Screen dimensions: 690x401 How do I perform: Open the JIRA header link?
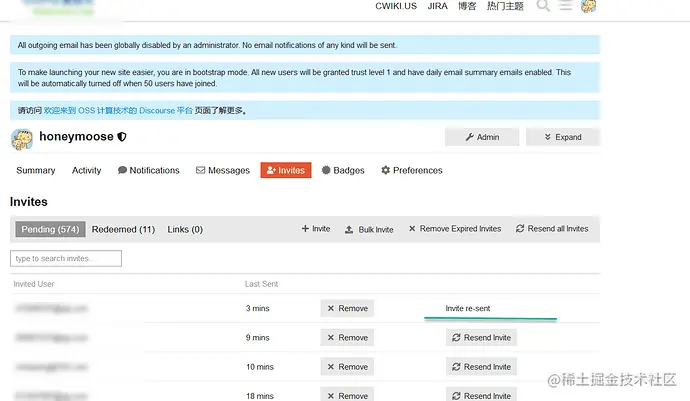point(437,6)
